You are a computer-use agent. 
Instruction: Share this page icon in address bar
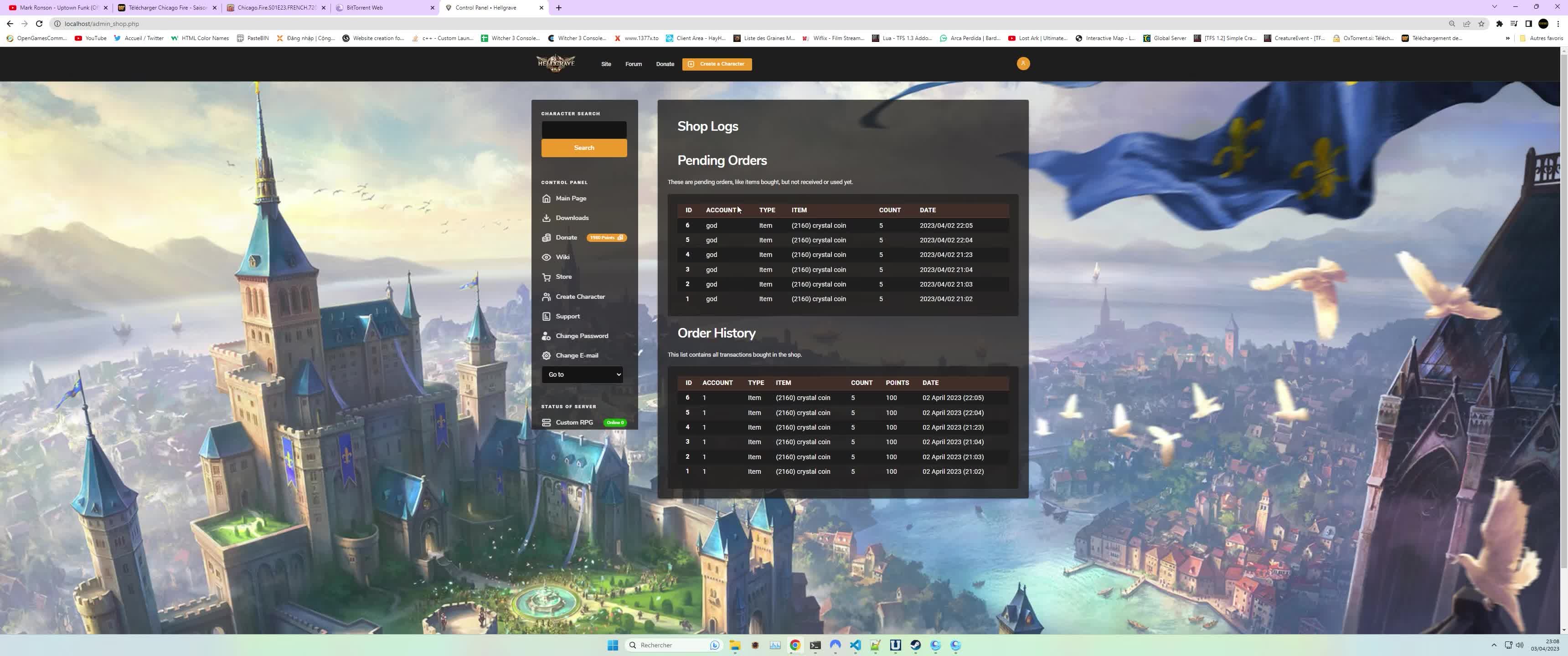pos(1467,24)
